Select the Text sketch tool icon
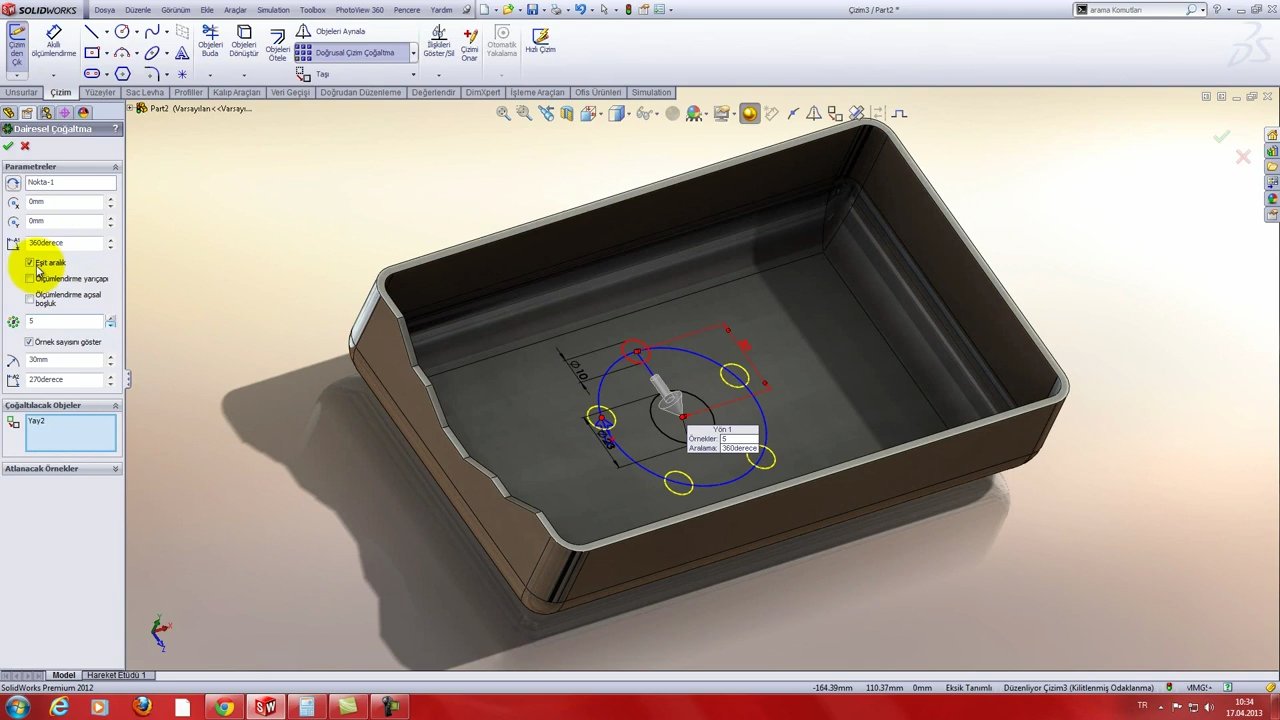The height and width of the screenshot is (720, 1280). click(182, 53)
